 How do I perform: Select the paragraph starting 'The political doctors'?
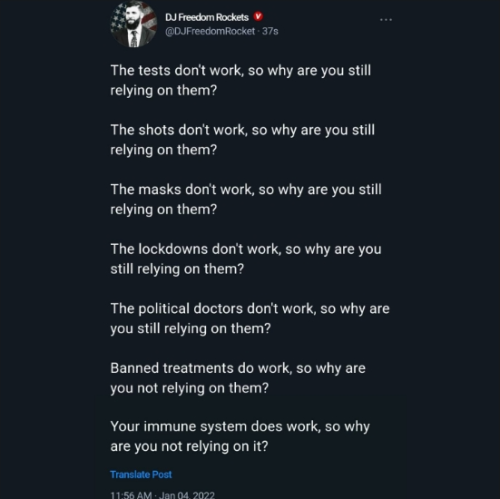pyautogui.click(x=250, y=318)
